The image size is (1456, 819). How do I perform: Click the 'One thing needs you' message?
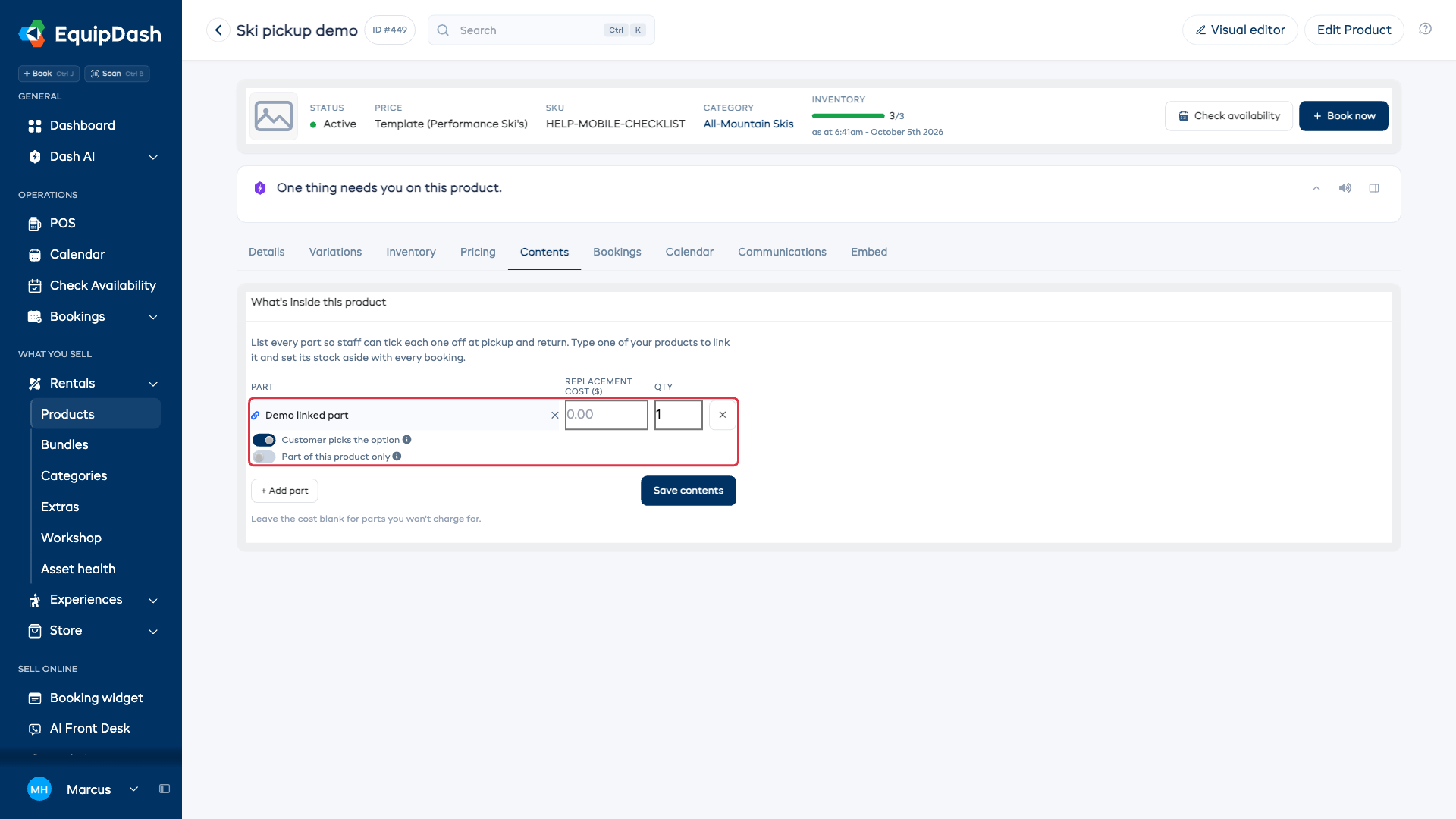(389, 188)
